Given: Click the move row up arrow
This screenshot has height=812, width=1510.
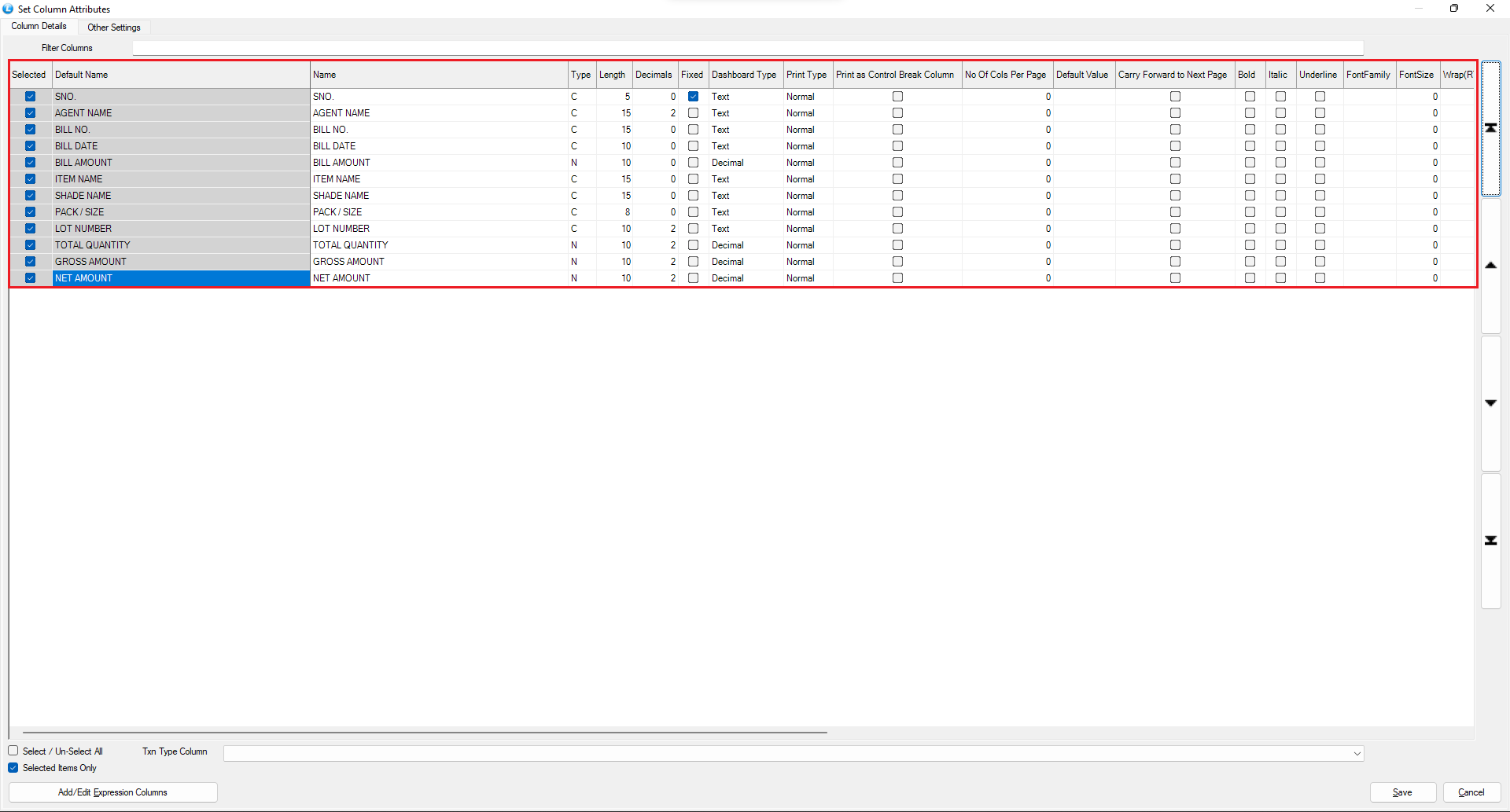Looking at the screenshot, I should click(x=1490, y=266).
